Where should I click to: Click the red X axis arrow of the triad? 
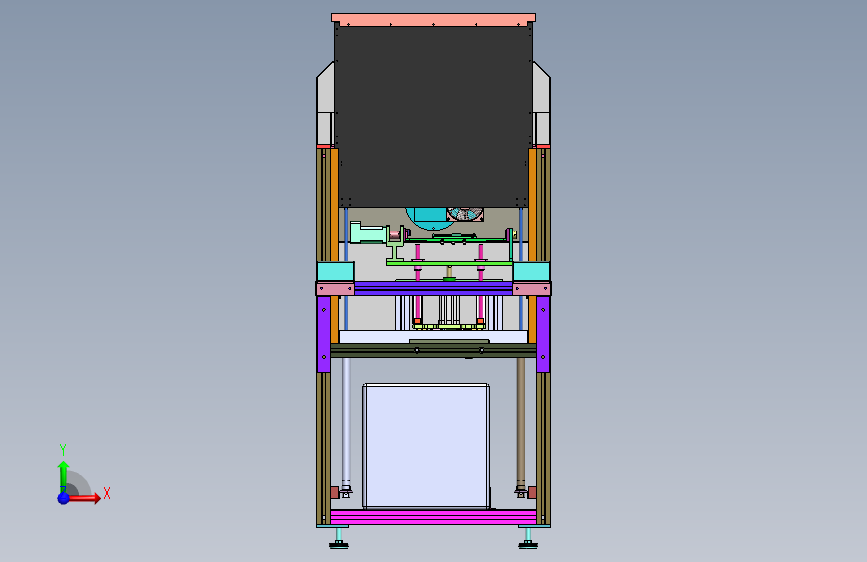(85, 498)
